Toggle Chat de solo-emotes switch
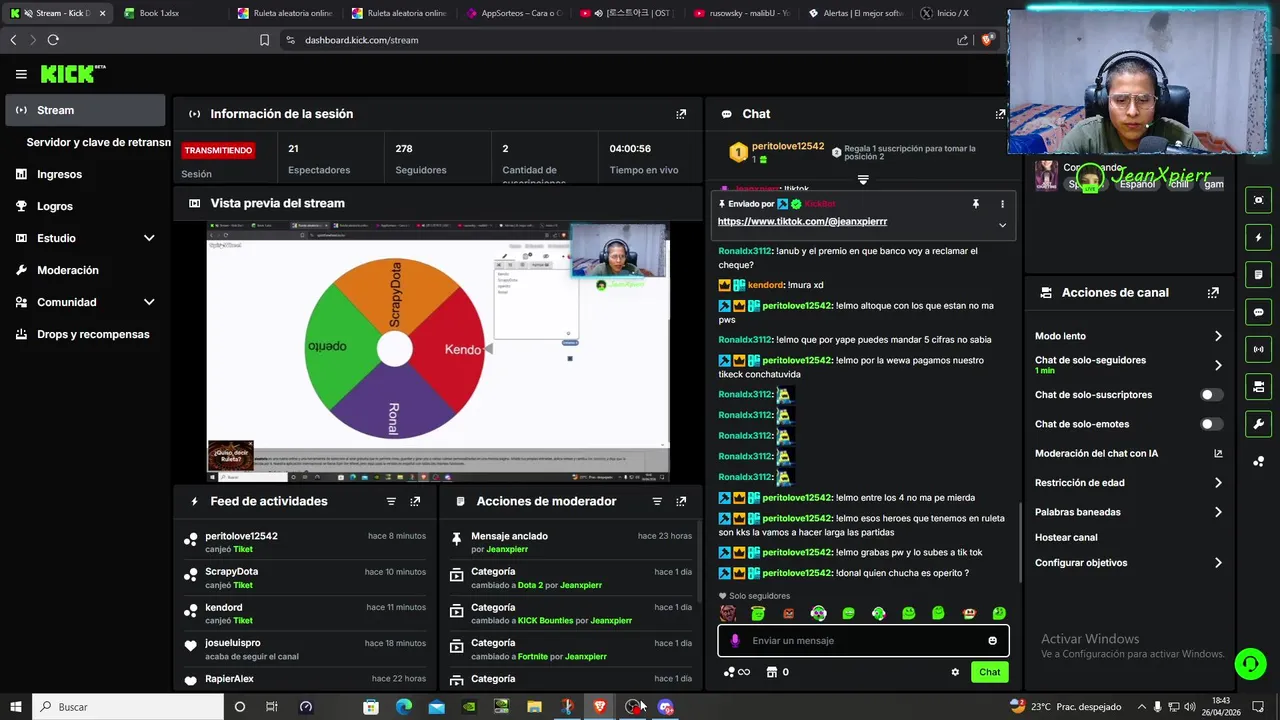This screenshot has width=1280, height=720. pos(1211,424)
